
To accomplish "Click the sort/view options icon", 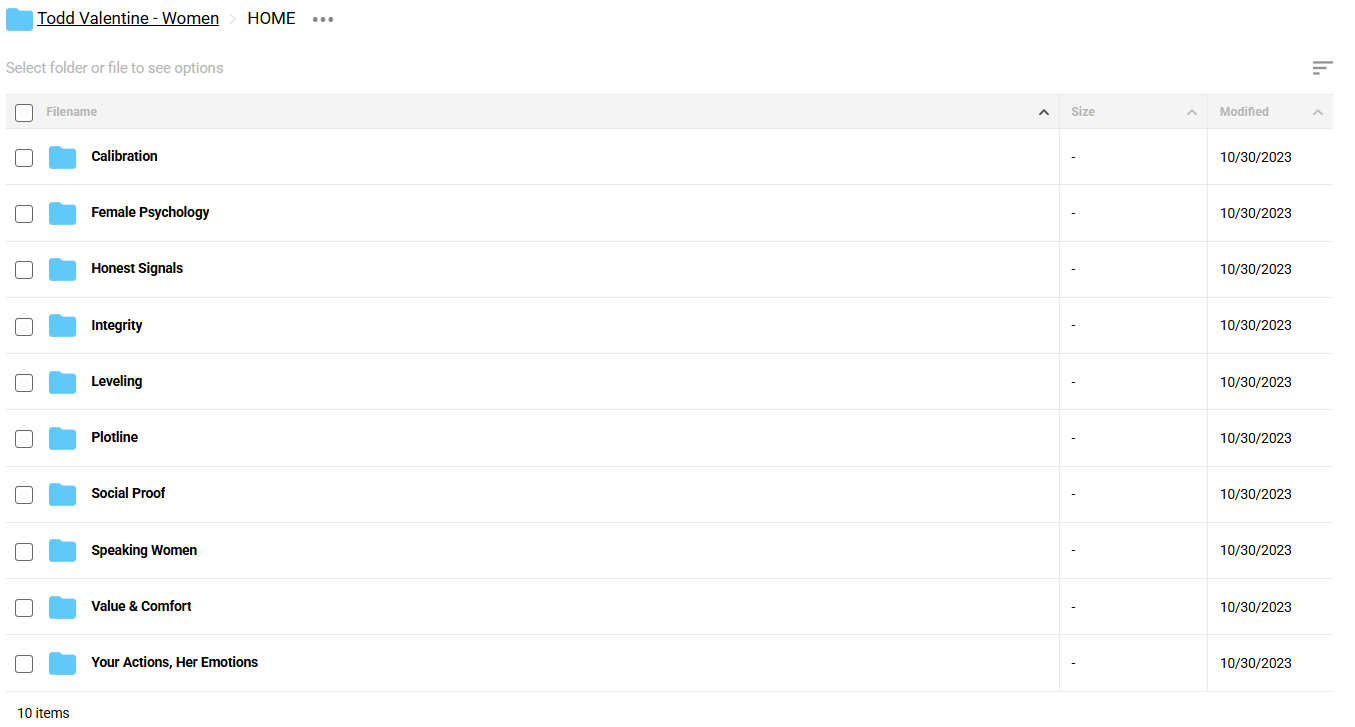I will coord(1322,68).
